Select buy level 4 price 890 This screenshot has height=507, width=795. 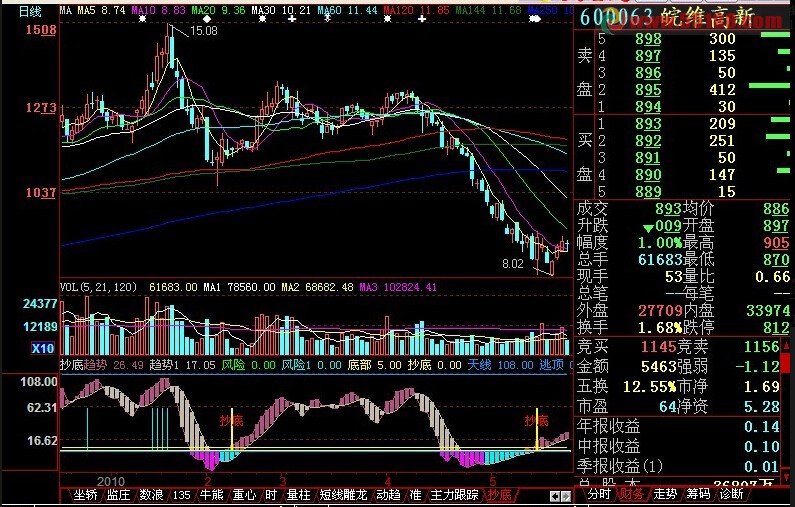(x=648, y=175)
